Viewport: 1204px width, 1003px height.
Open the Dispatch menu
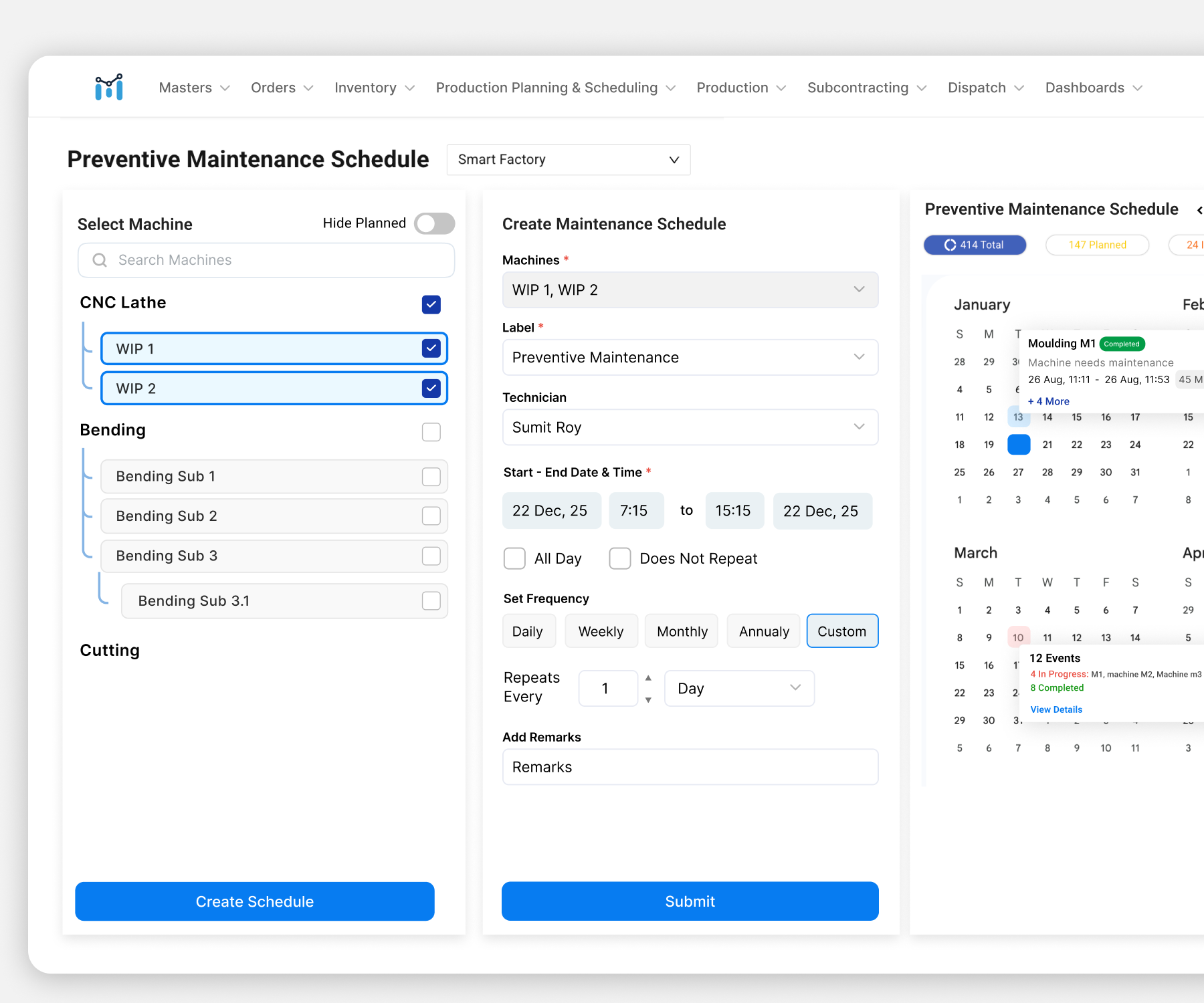[986, 88]
